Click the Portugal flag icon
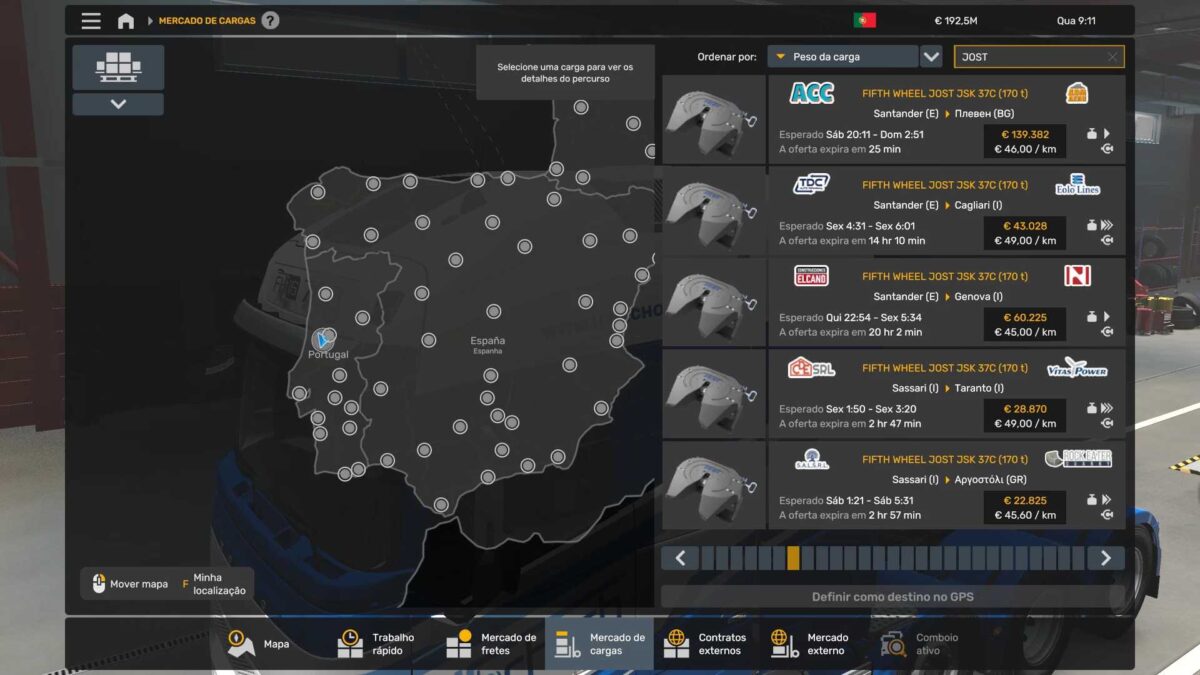Viewport: 1200px width, 675px height. coord(864,21)
